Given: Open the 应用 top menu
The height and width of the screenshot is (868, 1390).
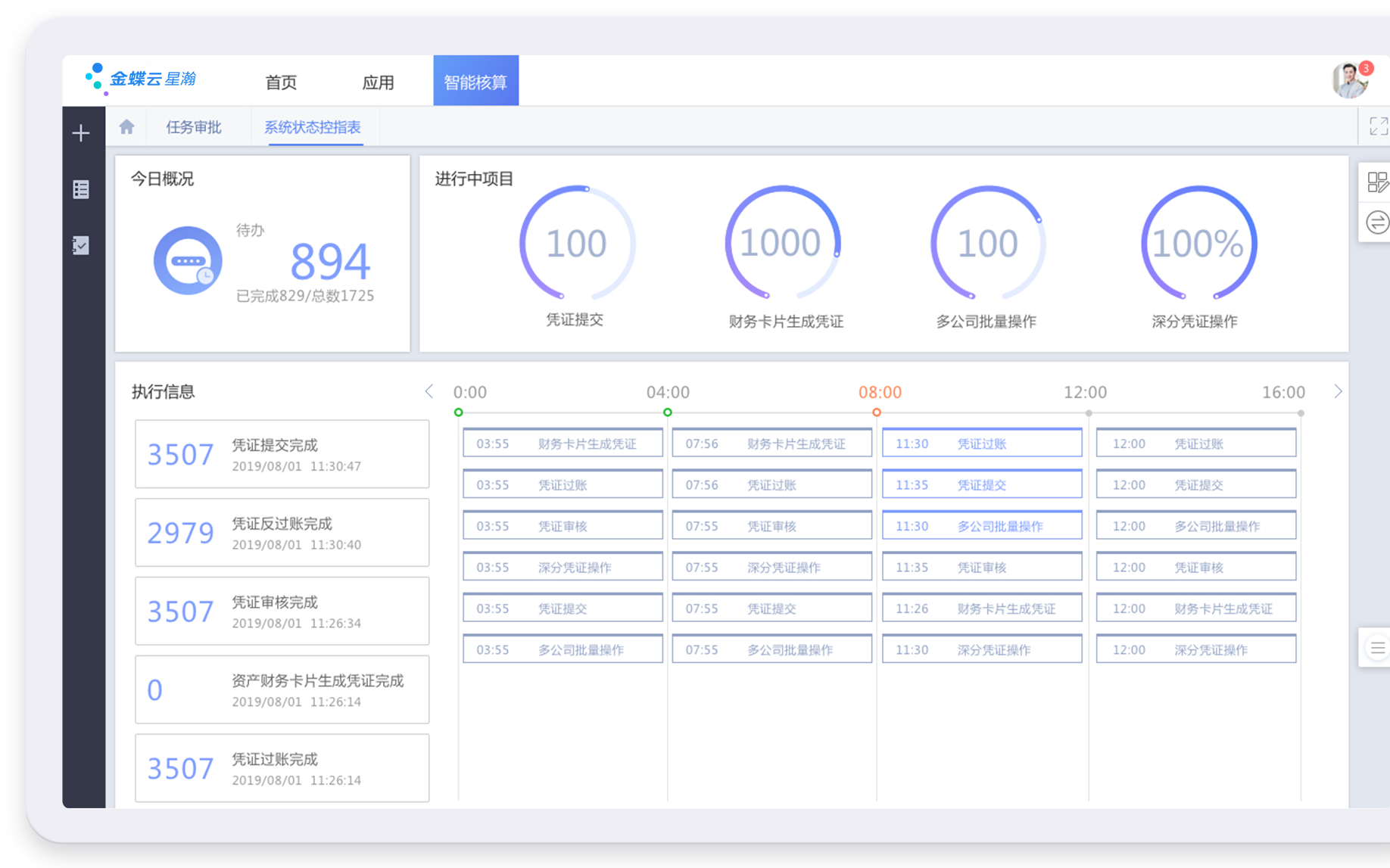Looking at the screenshot, I should click(x=378, y=82).
